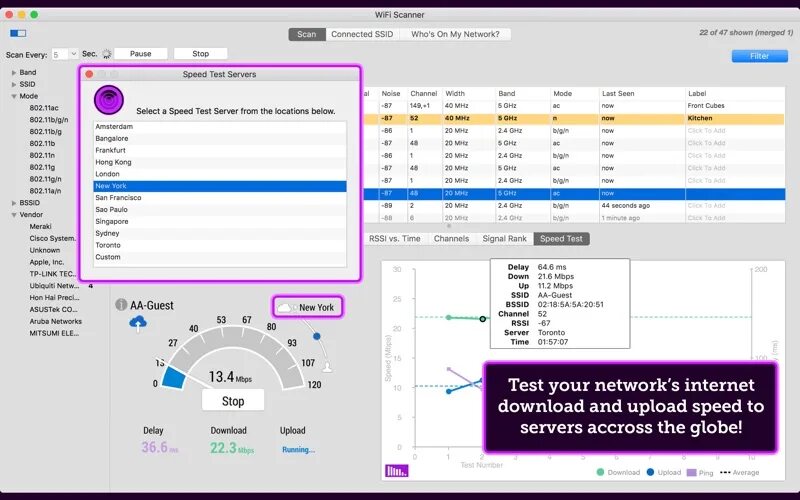Select Sydney server
This screenshot has width=800, height=500.
220,233
